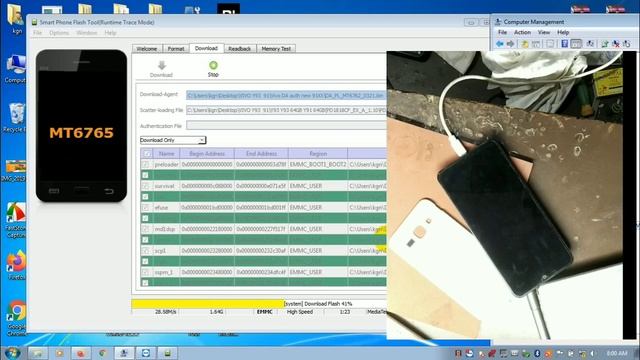The image size is (640, 360).
Task: Click EMMC_BOOT1_BOOT2 region cell of preloader
Action: coord(318,164)
